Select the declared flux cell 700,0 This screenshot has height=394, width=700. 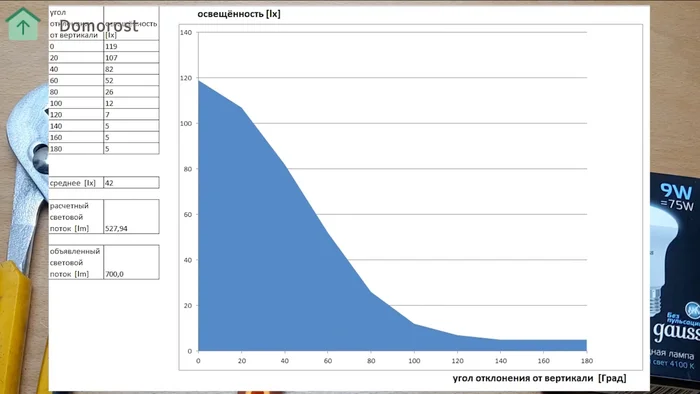131,262
